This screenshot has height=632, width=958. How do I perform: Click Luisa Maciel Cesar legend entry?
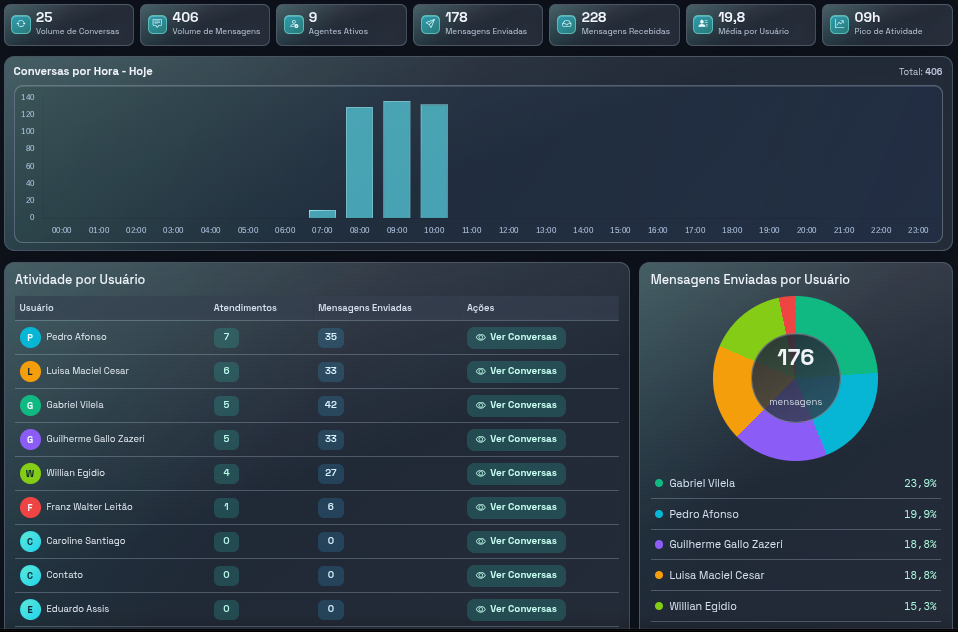(x=795, y=575)
